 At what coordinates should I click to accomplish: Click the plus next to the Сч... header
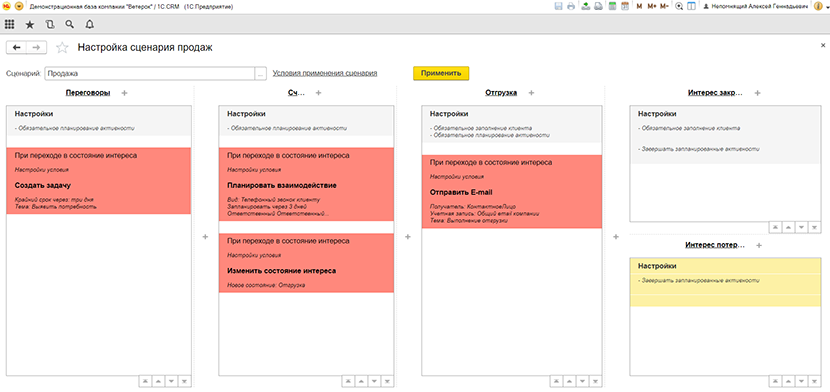(319, 93)
